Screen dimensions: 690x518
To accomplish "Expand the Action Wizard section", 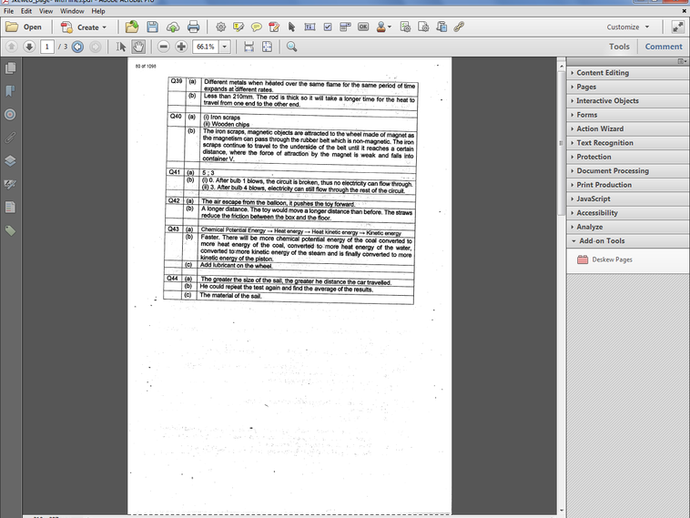I will tap(628, 129).
